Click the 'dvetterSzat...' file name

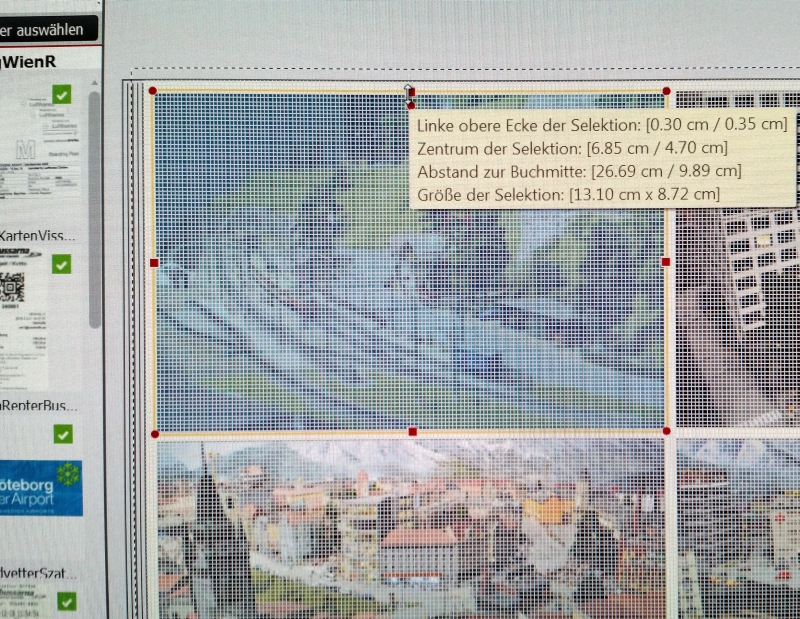click(x=38, y=574)
